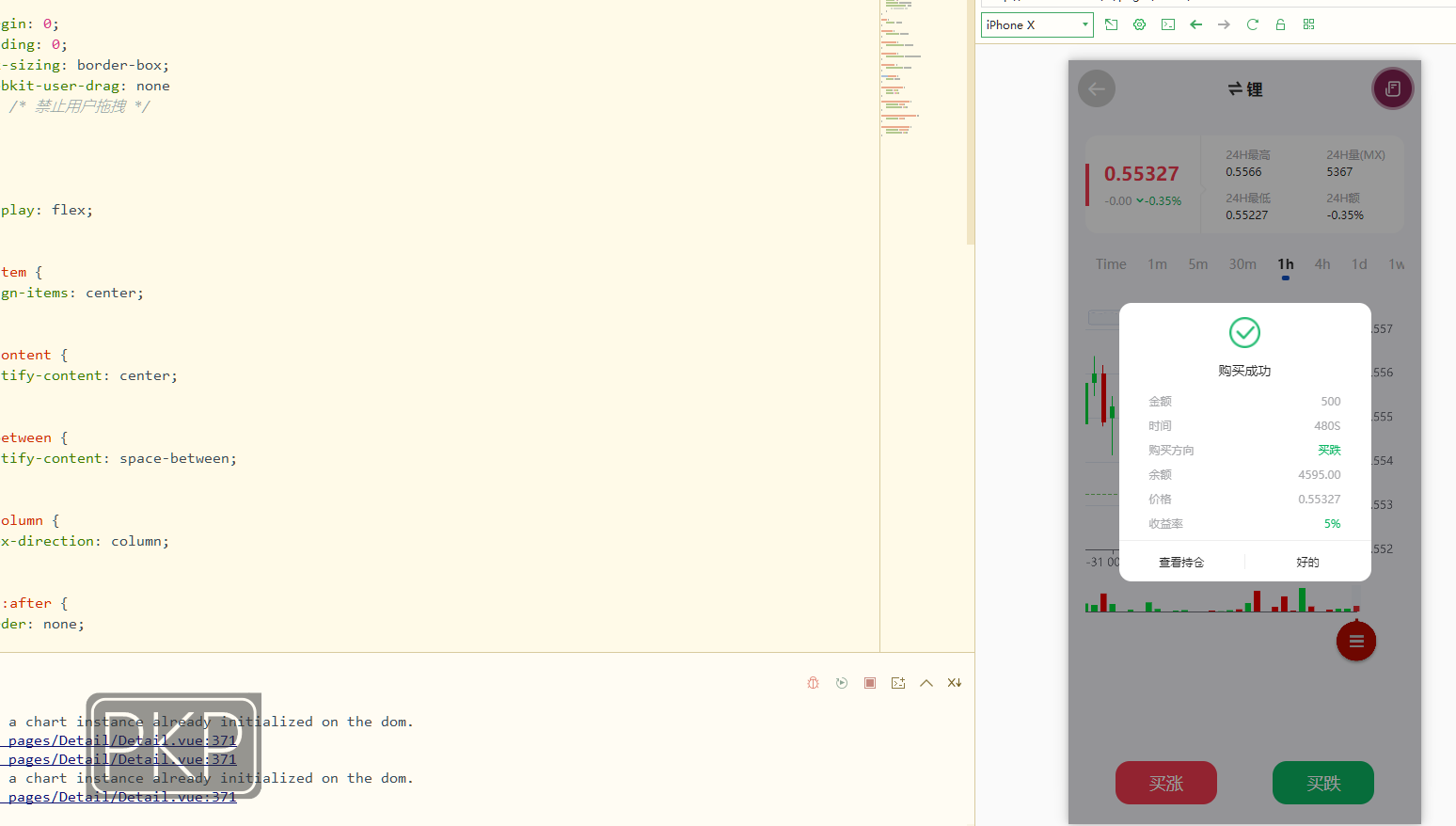Click the 金额 value 500 in dialog

1331,402
